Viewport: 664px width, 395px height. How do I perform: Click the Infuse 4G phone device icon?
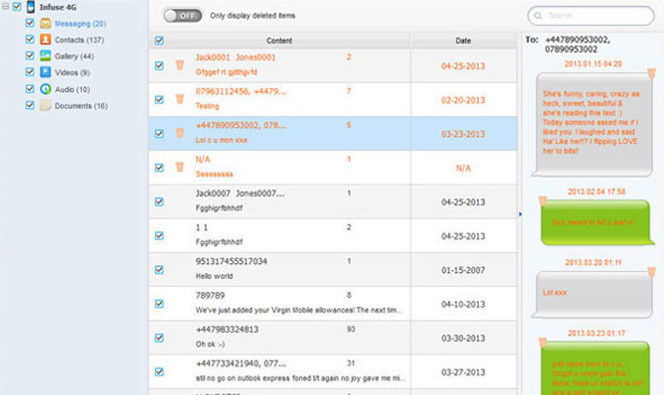[30, 7]
